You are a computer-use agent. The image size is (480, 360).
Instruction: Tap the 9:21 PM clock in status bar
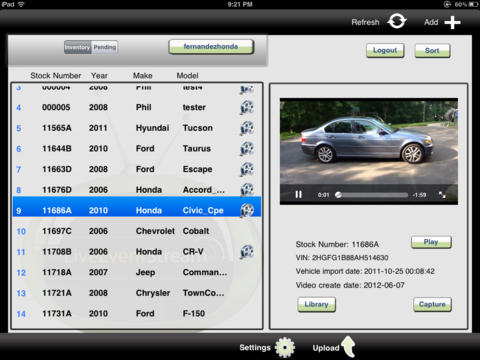click(x=240, y=4)
